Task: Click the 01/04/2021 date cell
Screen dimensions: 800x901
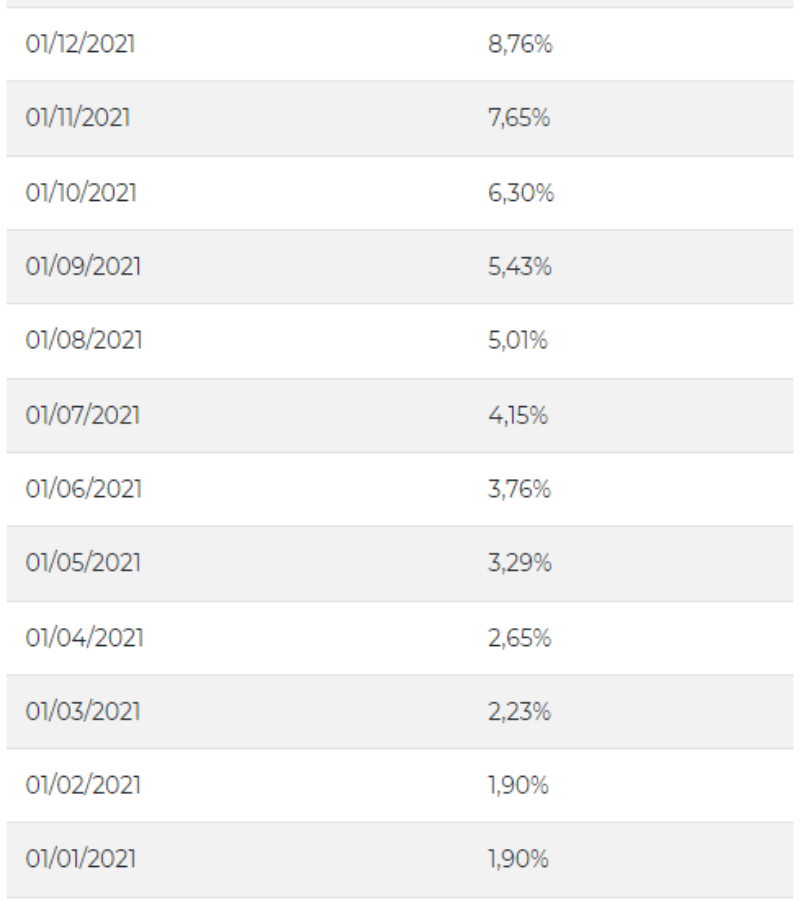Action: 81,638
